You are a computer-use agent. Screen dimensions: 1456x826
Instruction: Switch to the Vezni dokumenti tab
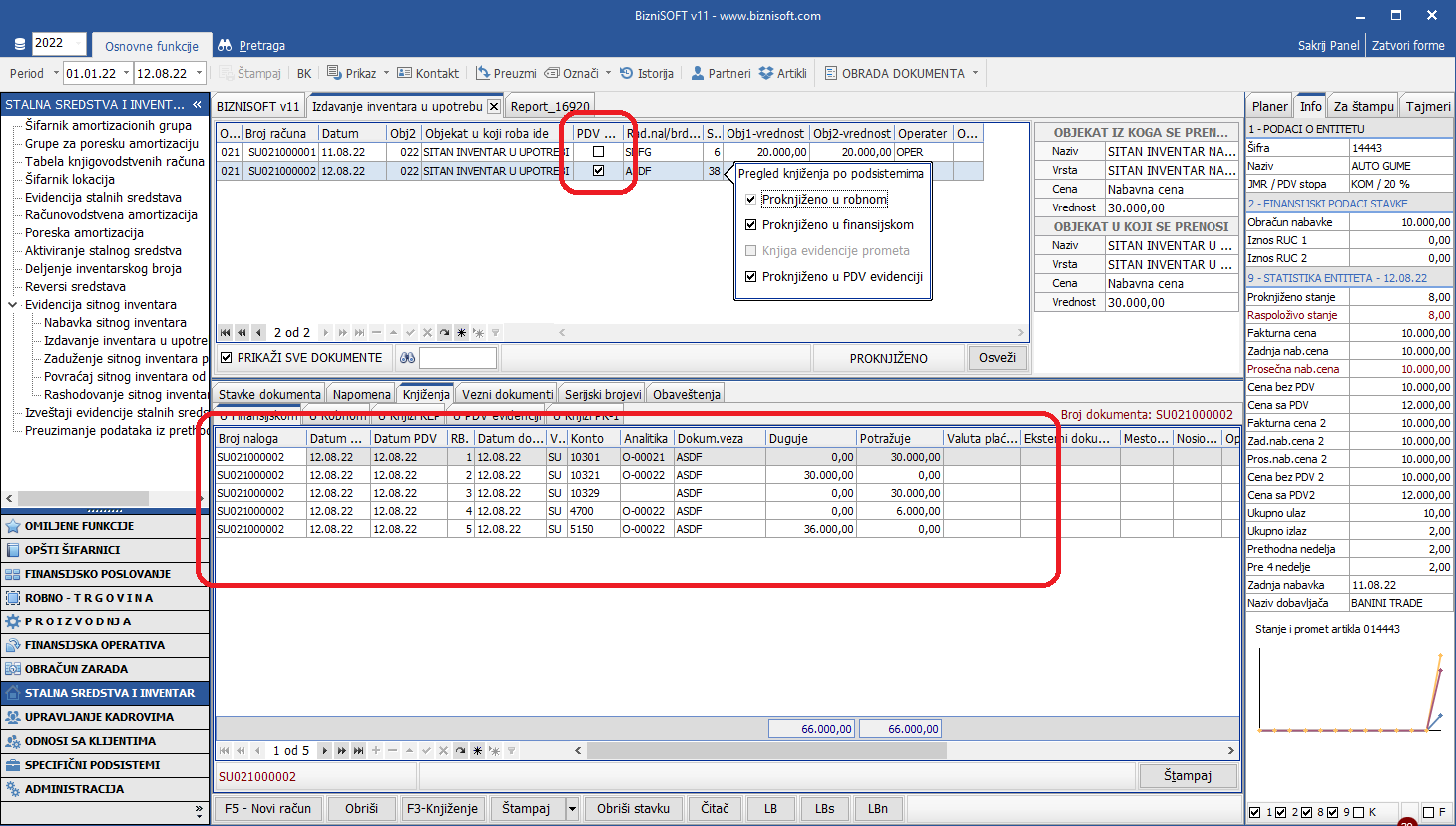[x=507, y=394]
